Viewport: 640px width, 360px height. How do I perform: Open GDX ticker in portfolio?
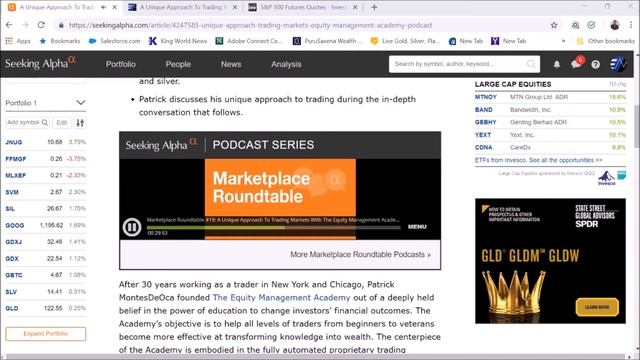coord(12,258)
